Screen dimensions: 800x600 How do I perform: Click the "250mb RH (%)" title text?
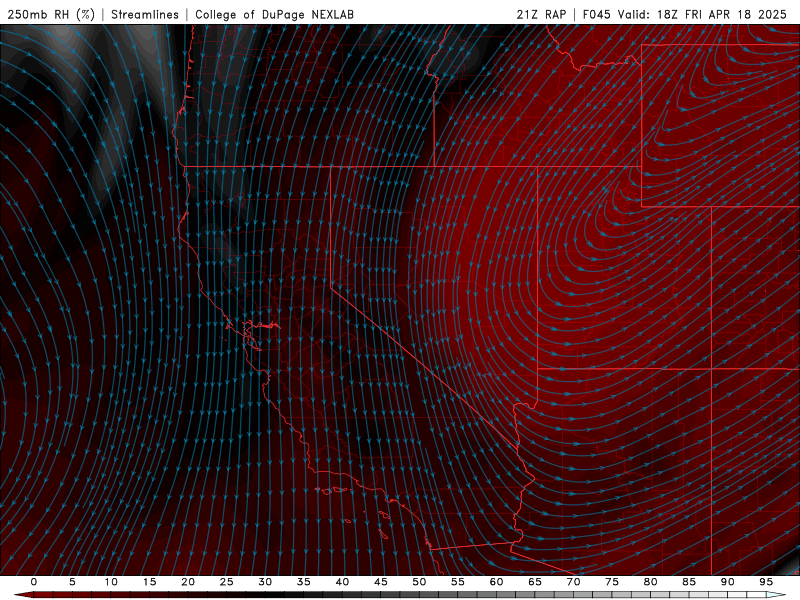pyautogui.click(x=51, y=14)
